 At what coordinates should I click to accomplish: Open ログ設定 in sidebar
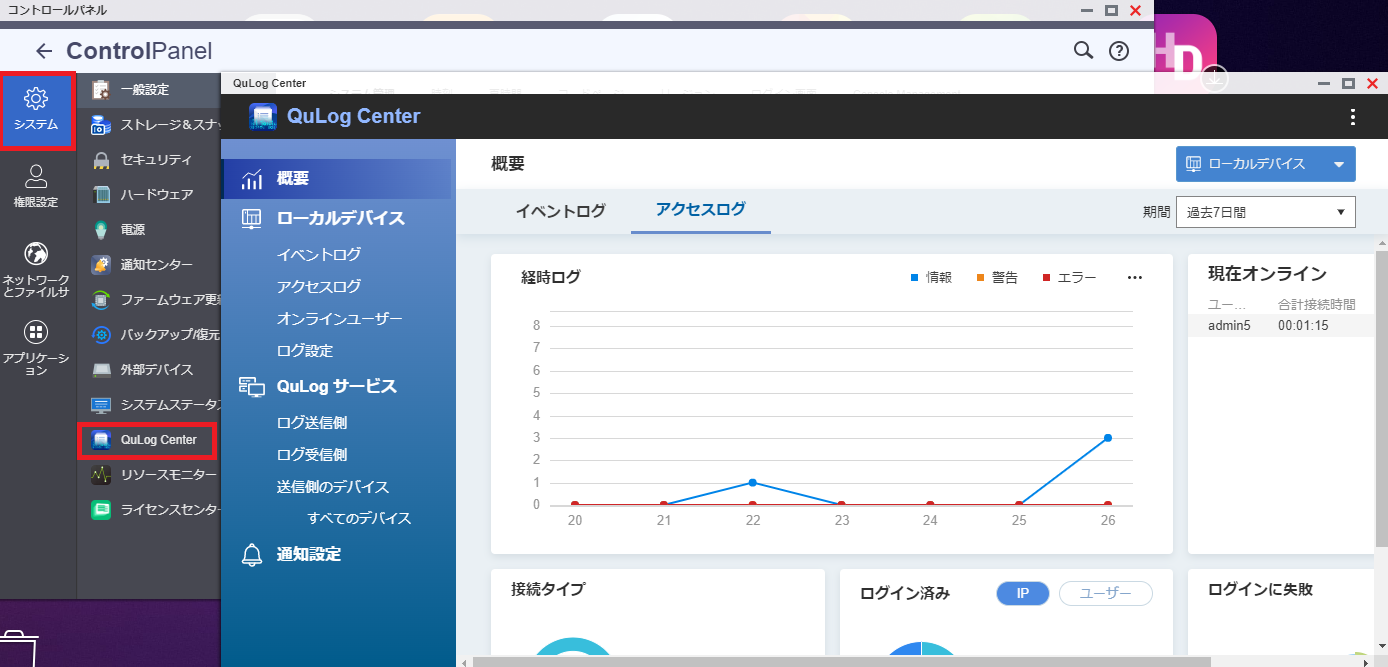coord(305,351)
